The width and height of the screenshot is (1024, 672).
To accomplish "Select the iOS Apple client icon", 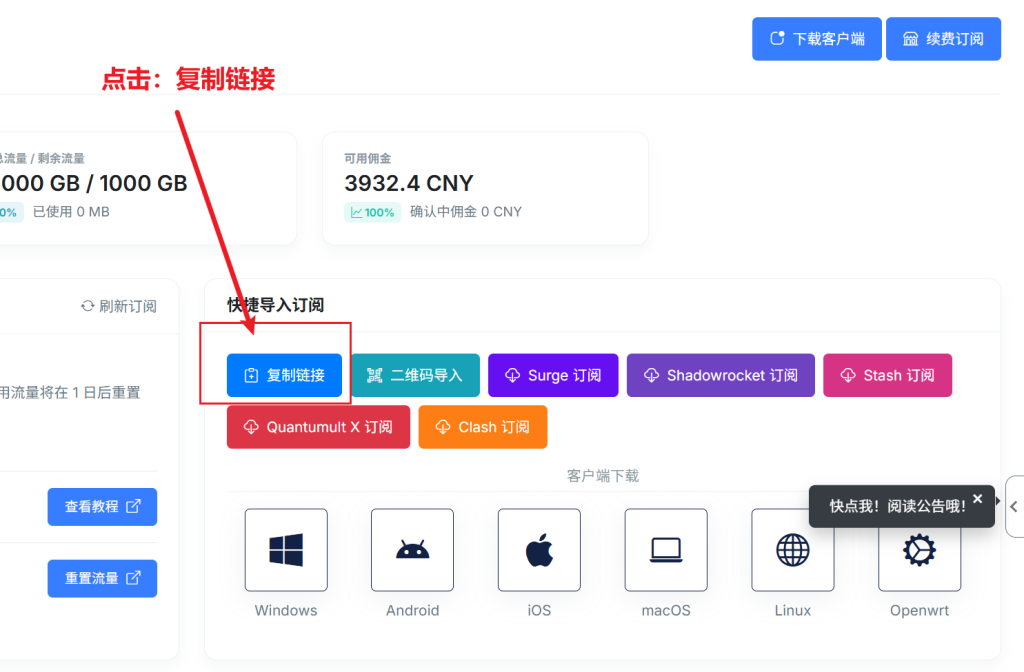I will coord(539,550).
